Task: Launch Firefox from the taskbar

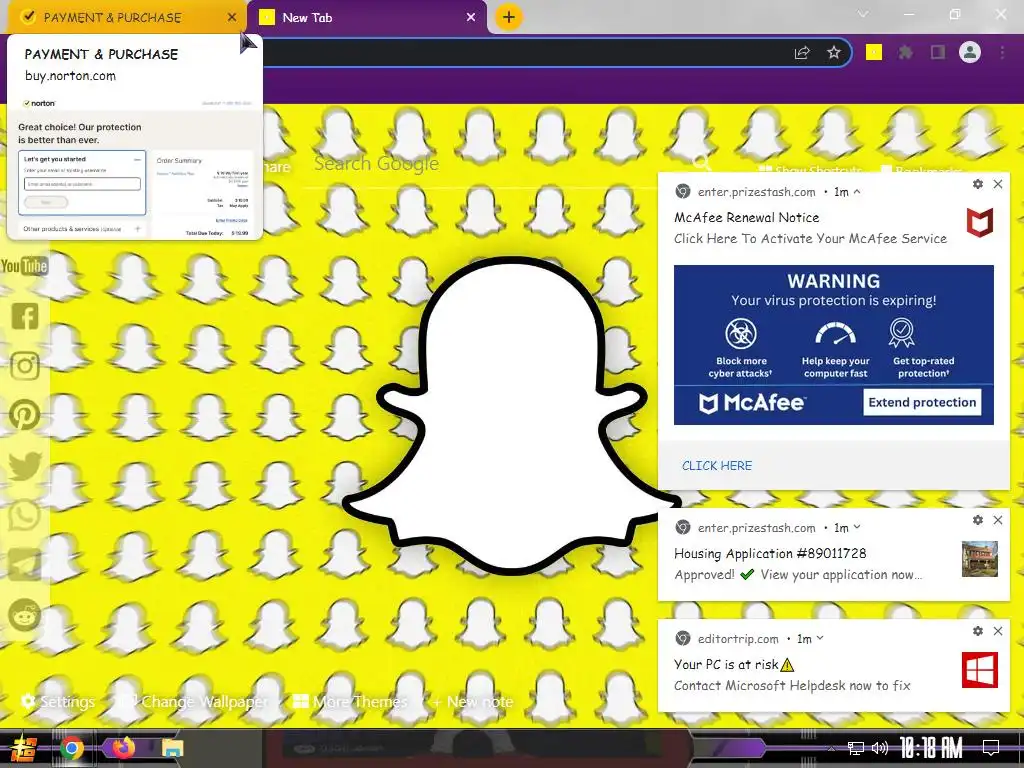Action: (123, 748)
